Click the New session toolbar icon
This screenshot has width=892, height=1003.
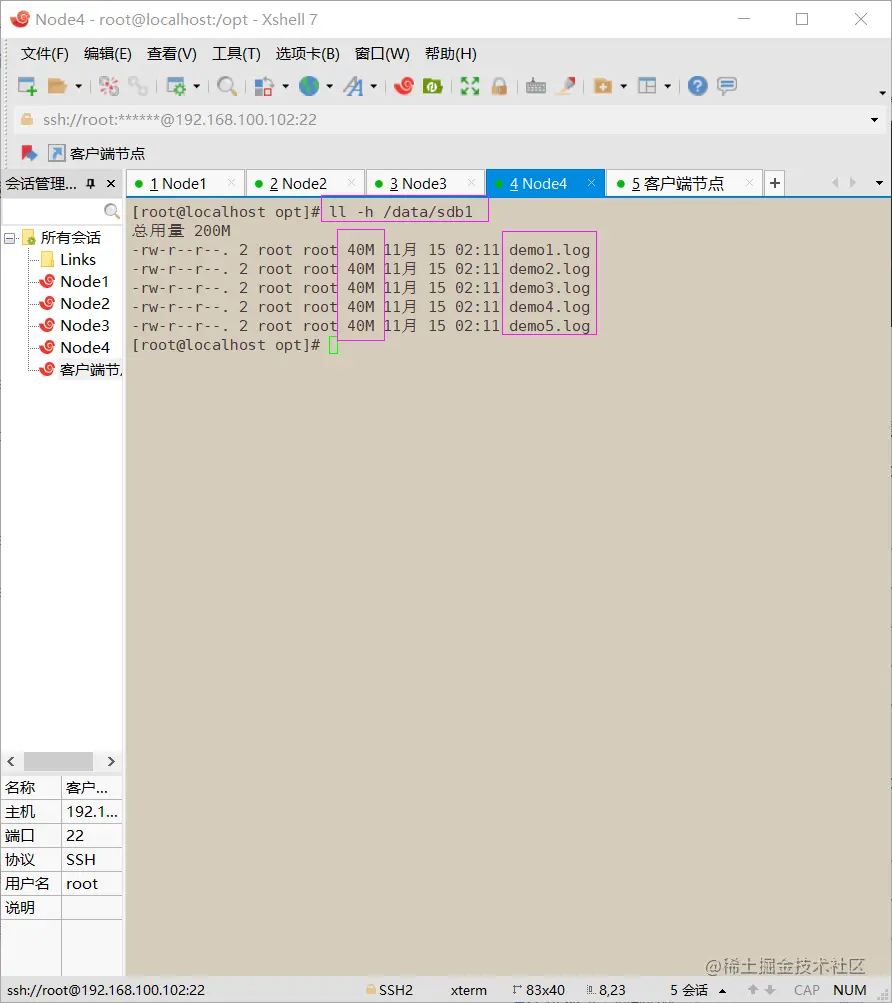(27, 86)
